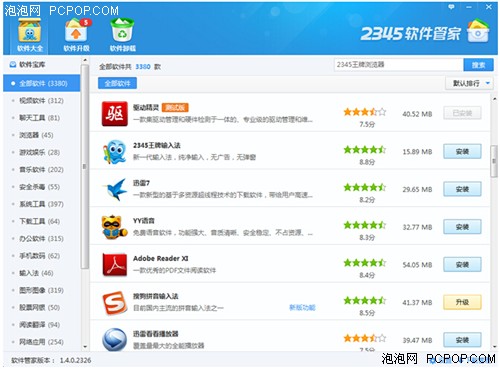Click the 搜狗拼音输入法 orange S icon
The width and height of the screenshot is (500, 369).
tap(114, 303)
